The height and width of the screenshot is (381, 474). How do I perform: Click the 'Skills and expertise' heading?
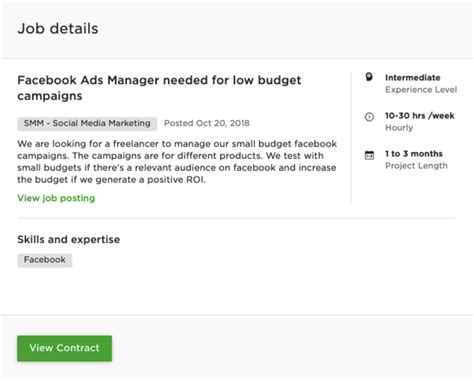coord(69,239)
